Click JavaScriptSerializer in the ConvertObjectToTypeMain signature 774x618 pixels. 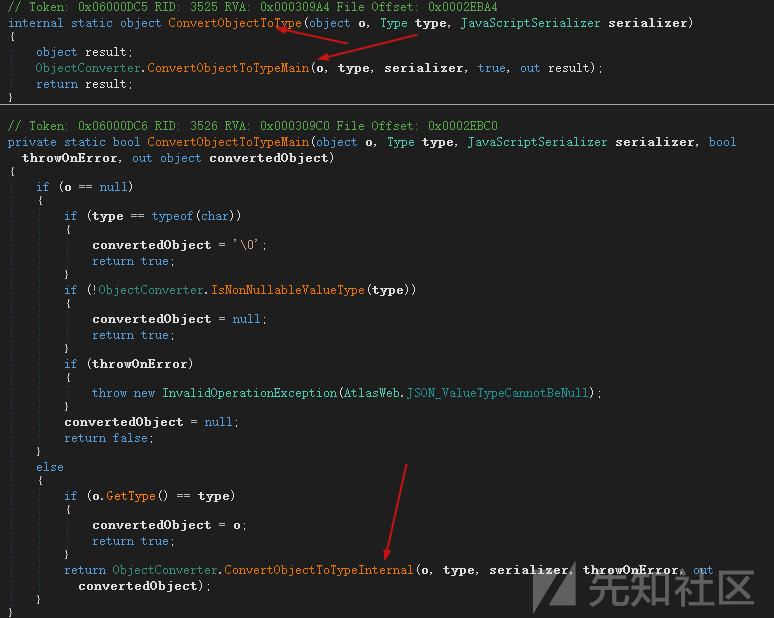point(538,142)
